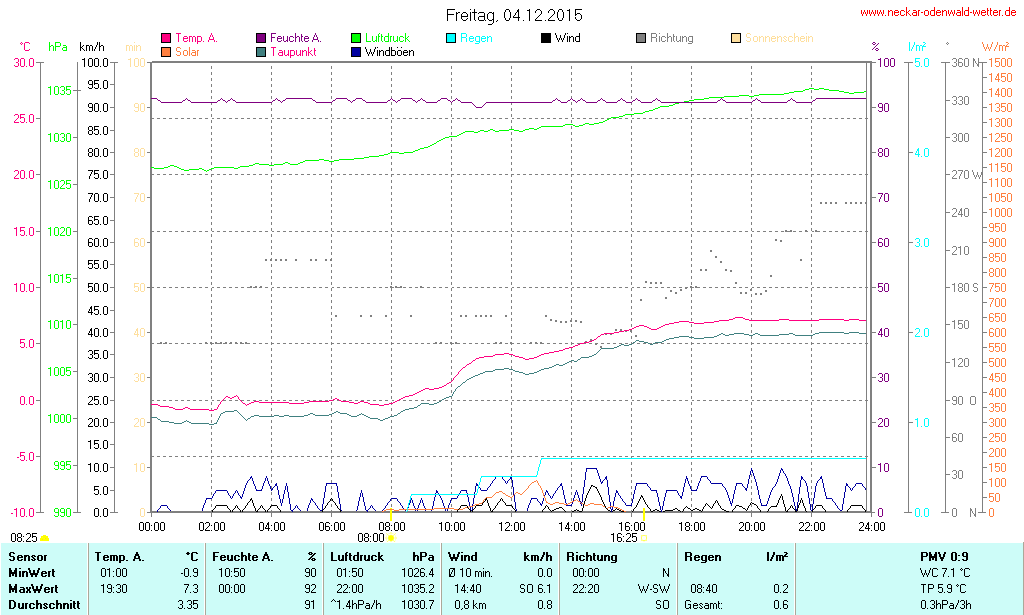1024x615 pixels.
Task: Click the green Luftdruck legend swatch
Action: click(x=356, y=38)
